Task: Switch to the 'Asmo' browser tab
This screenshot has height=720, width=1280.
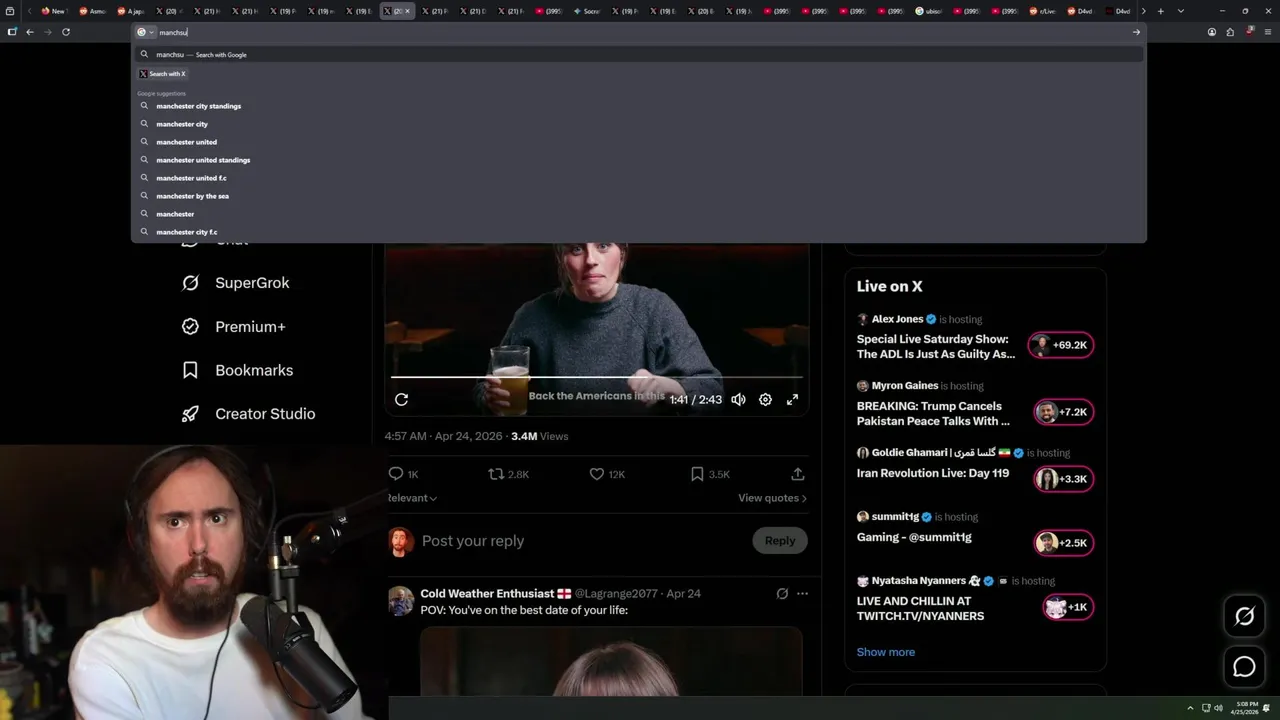Action: (92, 11)
